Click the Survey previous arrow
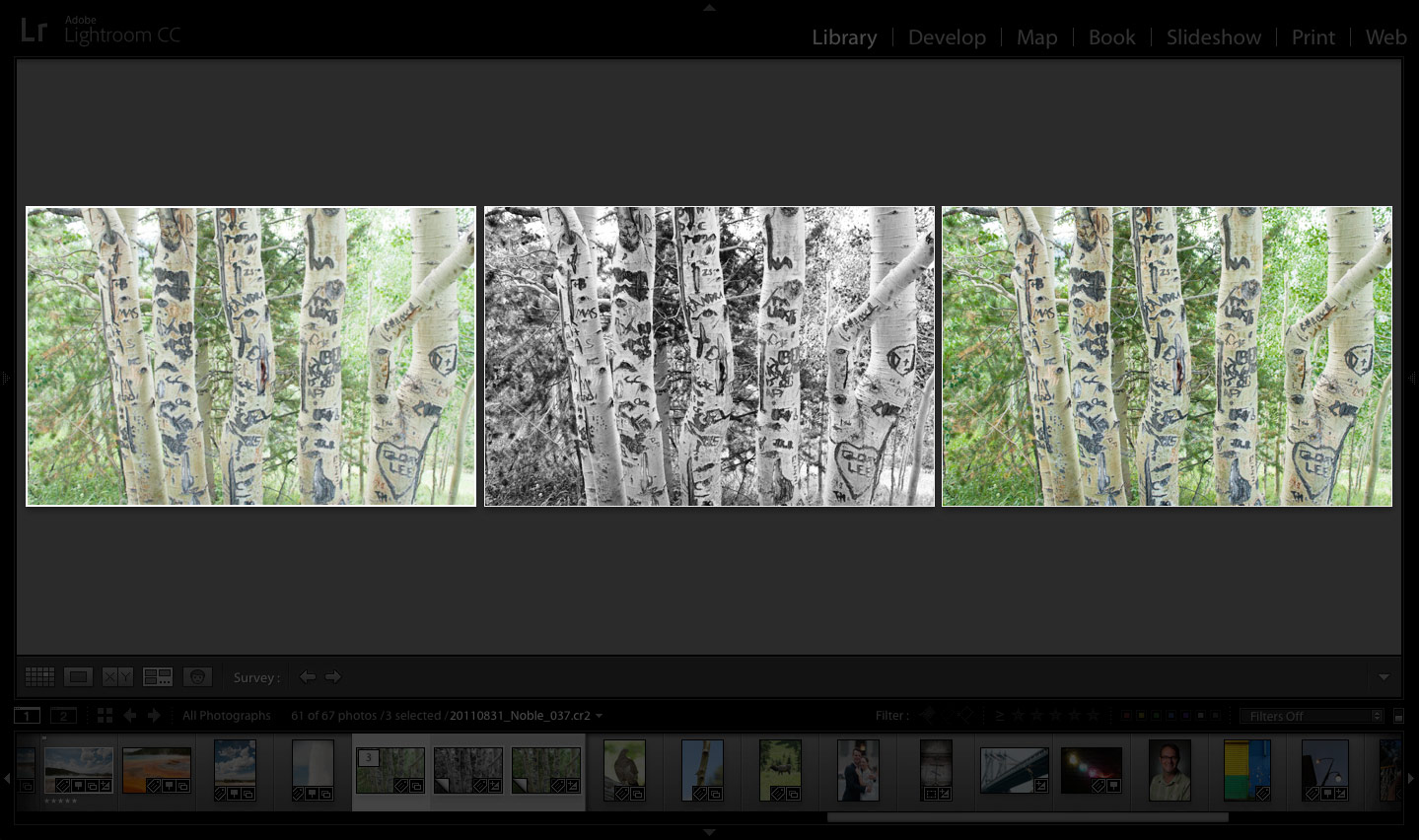 [x=308, y=676]
